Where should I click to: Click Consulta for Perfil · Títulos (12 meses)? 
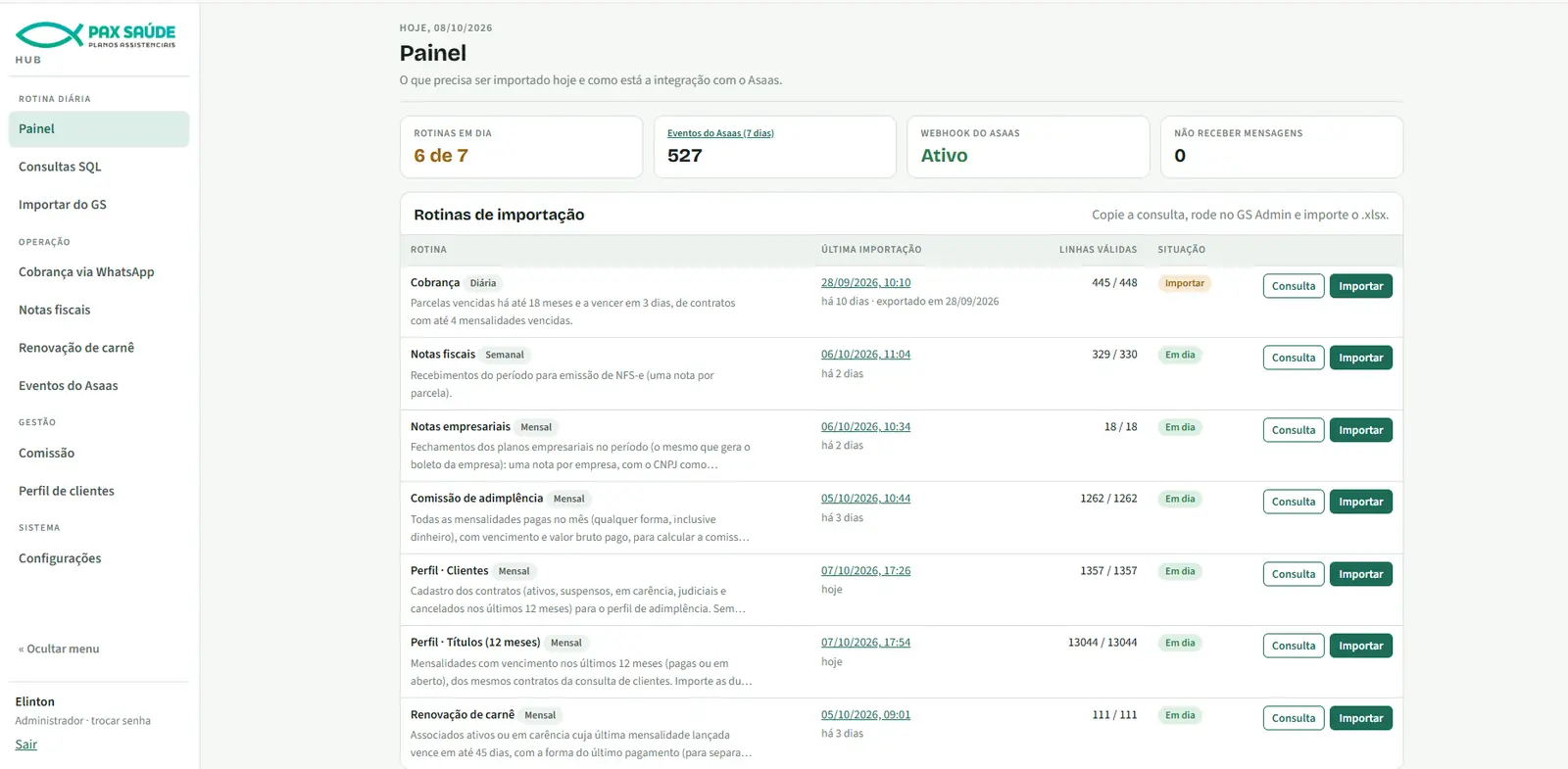coord(1294,646)
